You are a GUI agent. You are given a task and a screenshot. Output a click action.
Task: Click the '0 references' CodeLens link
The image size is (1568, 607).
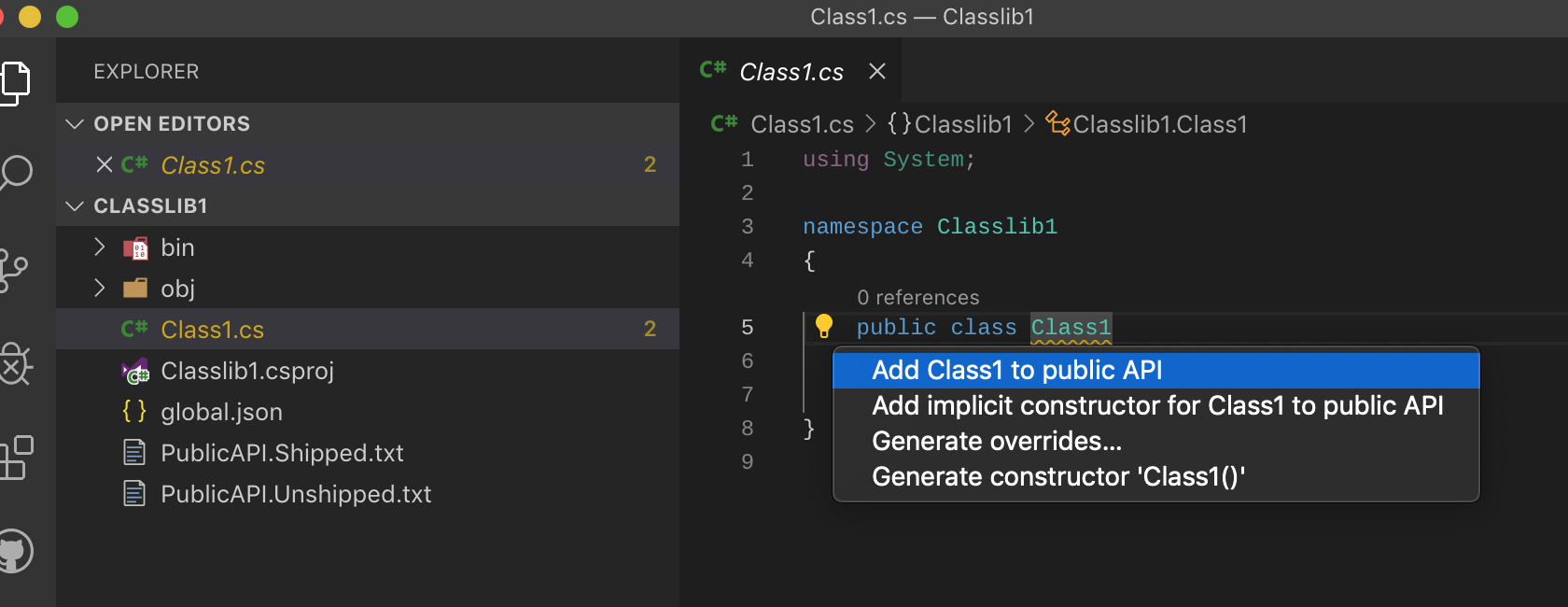point(917,298)
